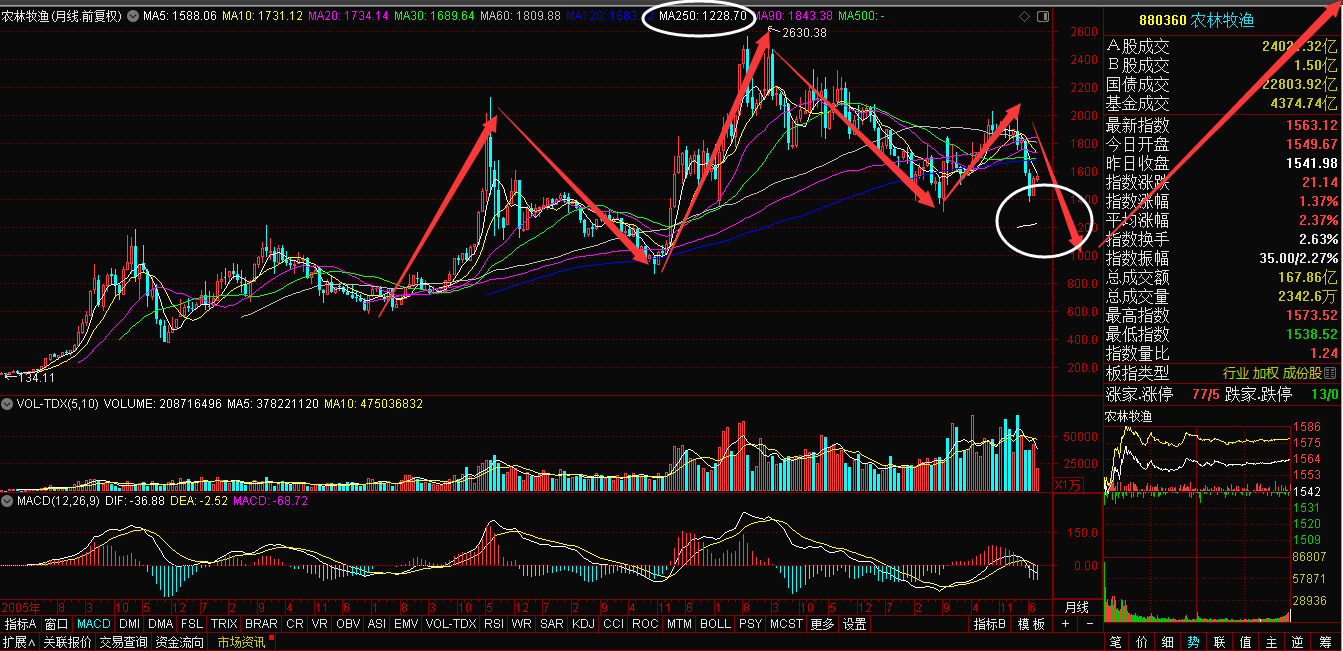
Task: Select the CR indicator button
Action: tap(294, 624)
